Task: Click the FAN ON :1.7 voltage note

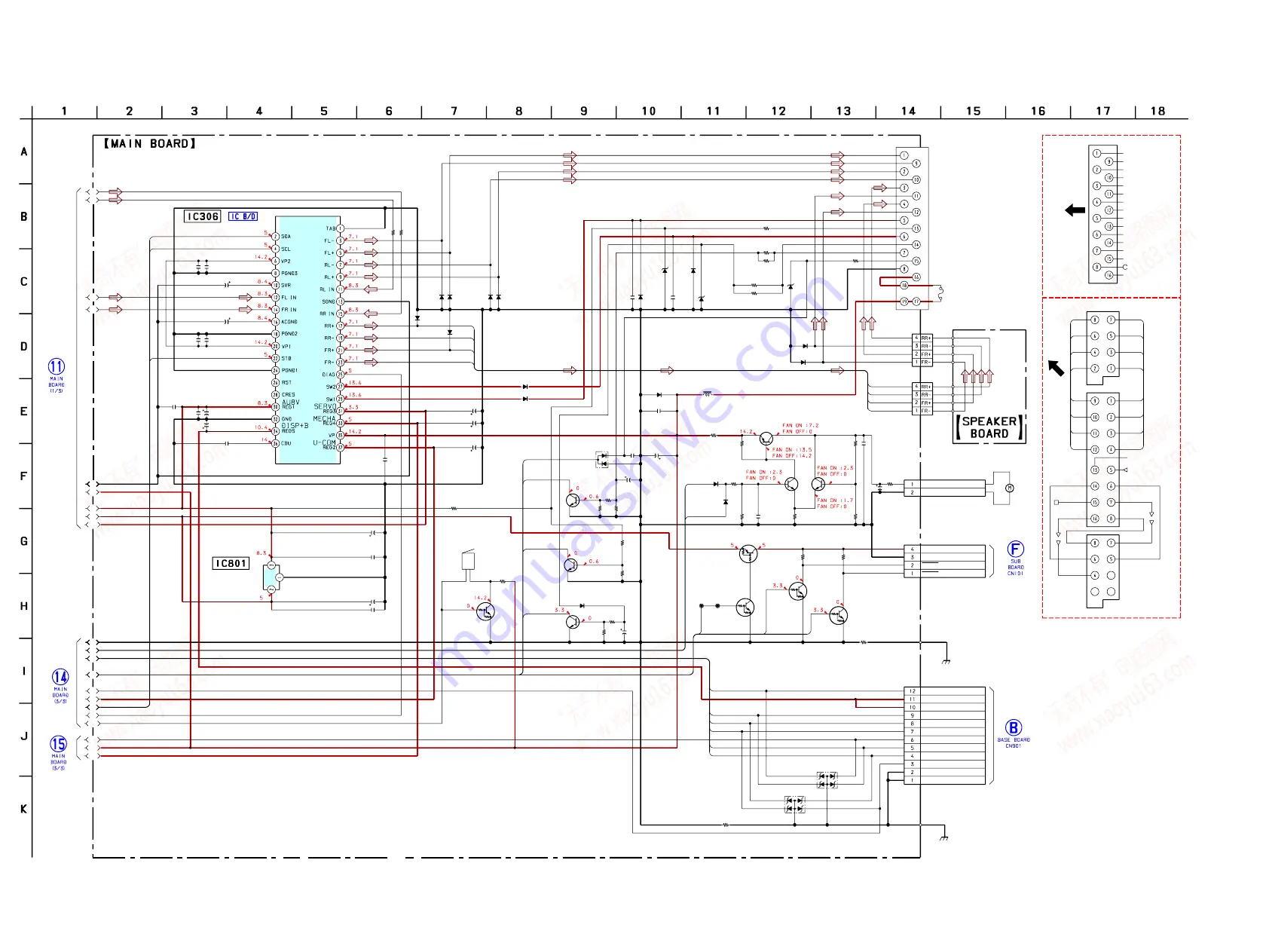Action: [x=835, y=500]
